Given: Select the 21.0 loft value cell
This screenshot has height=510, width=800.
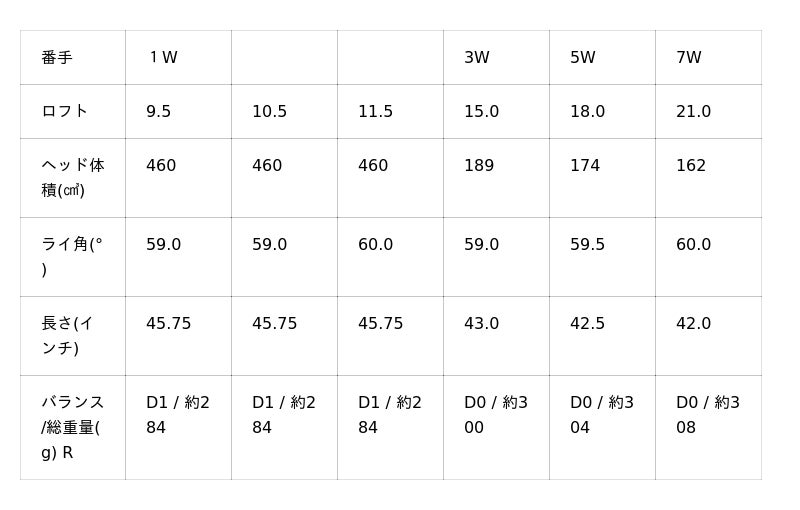Looking at the screenshot, I should click(x=694, y=112).
